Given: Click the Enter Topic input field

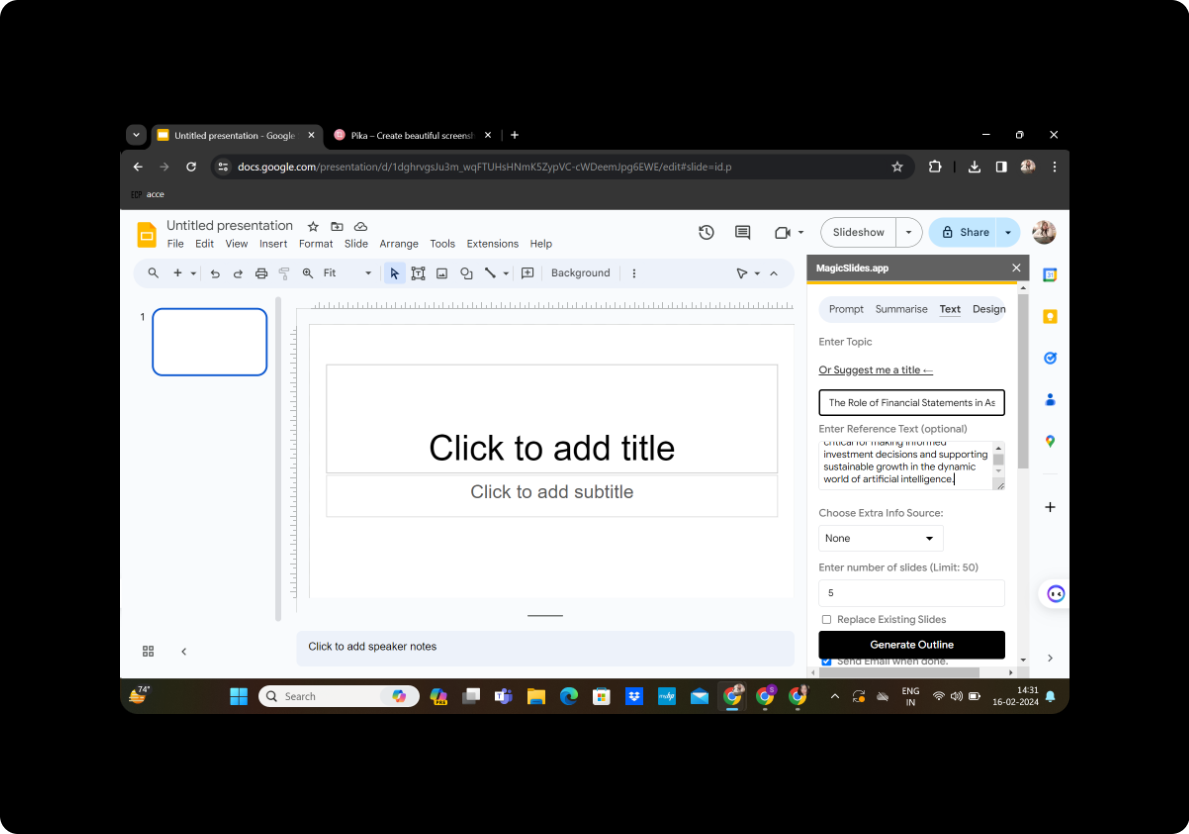Looking at the screenshot, I should click(911, 403).
